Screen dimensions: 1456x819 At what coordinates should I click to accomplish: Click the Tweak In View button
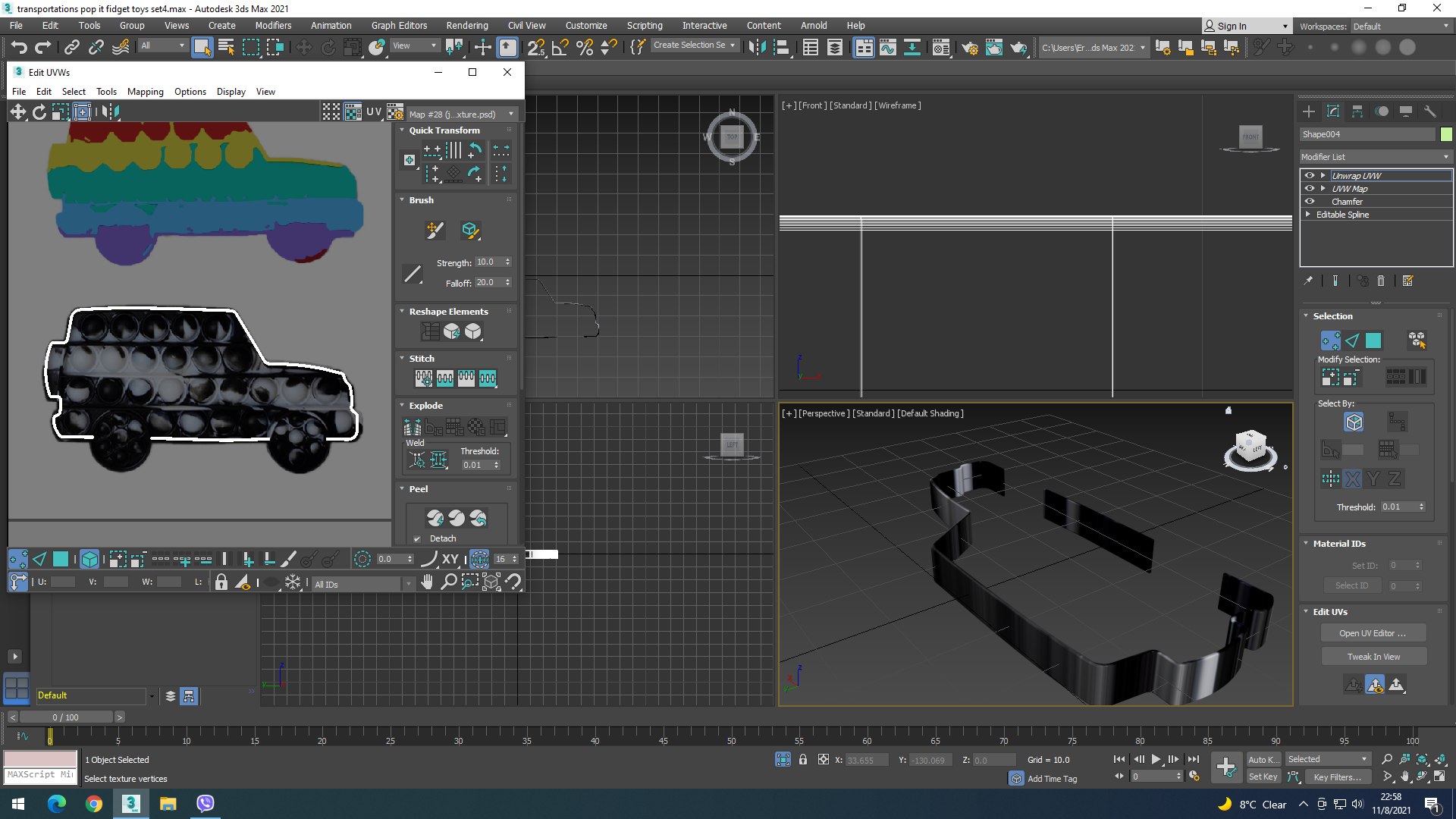(1373, 656)
